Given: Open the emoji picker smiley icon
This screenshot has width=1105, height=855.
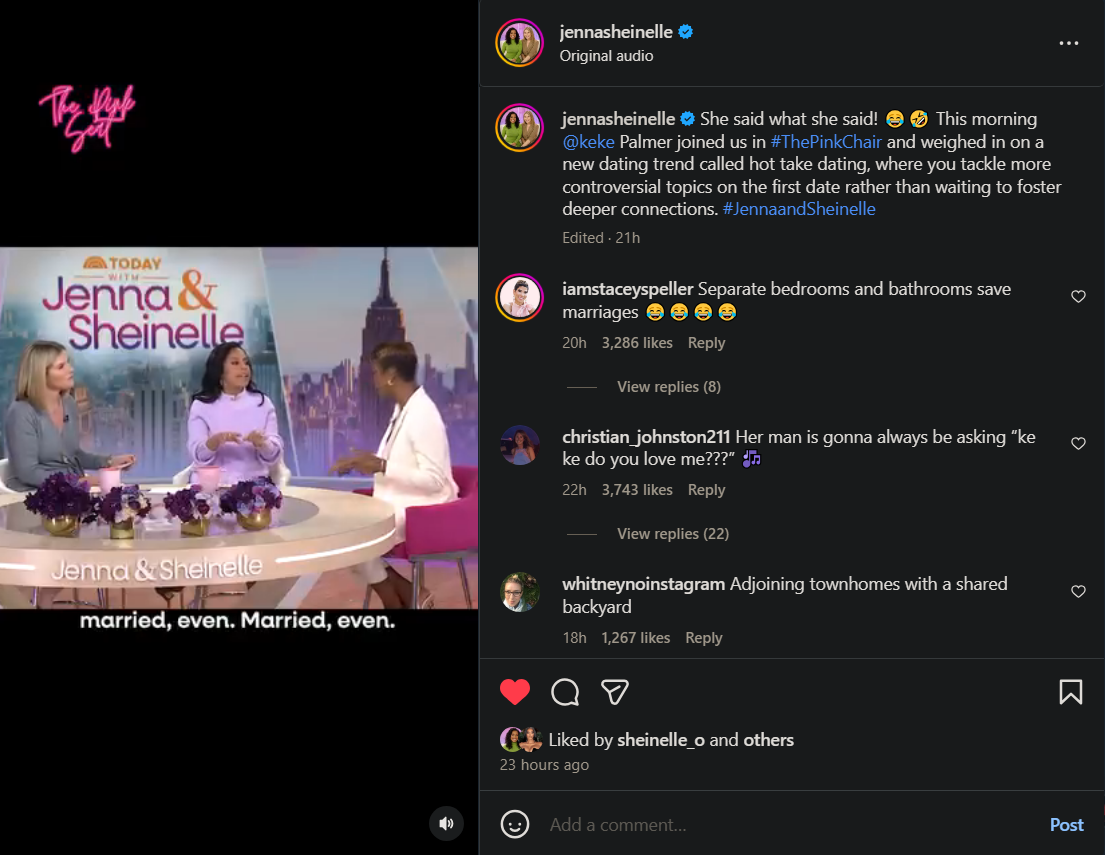Looking at the screenshot, I should 515,824.
